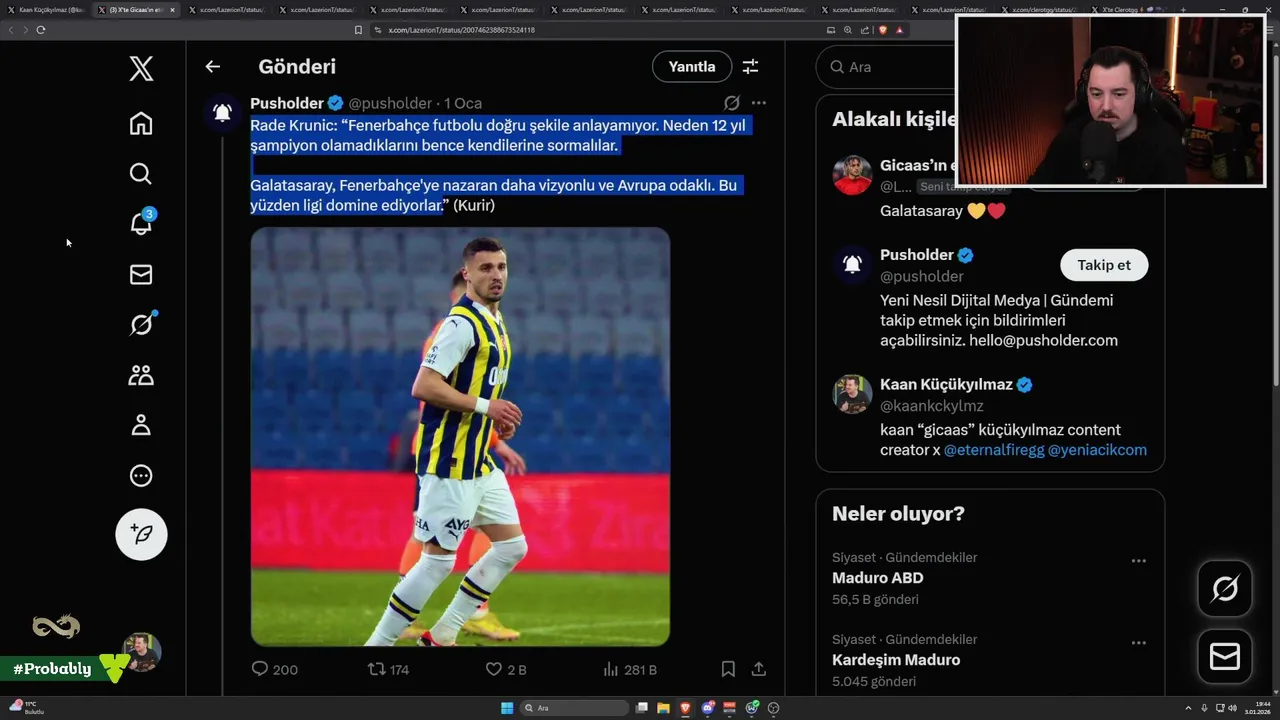This screenshot has width=1280, height=720.
Task: Open taskbar weather widget 11°C
Action: tap(27, 708)
